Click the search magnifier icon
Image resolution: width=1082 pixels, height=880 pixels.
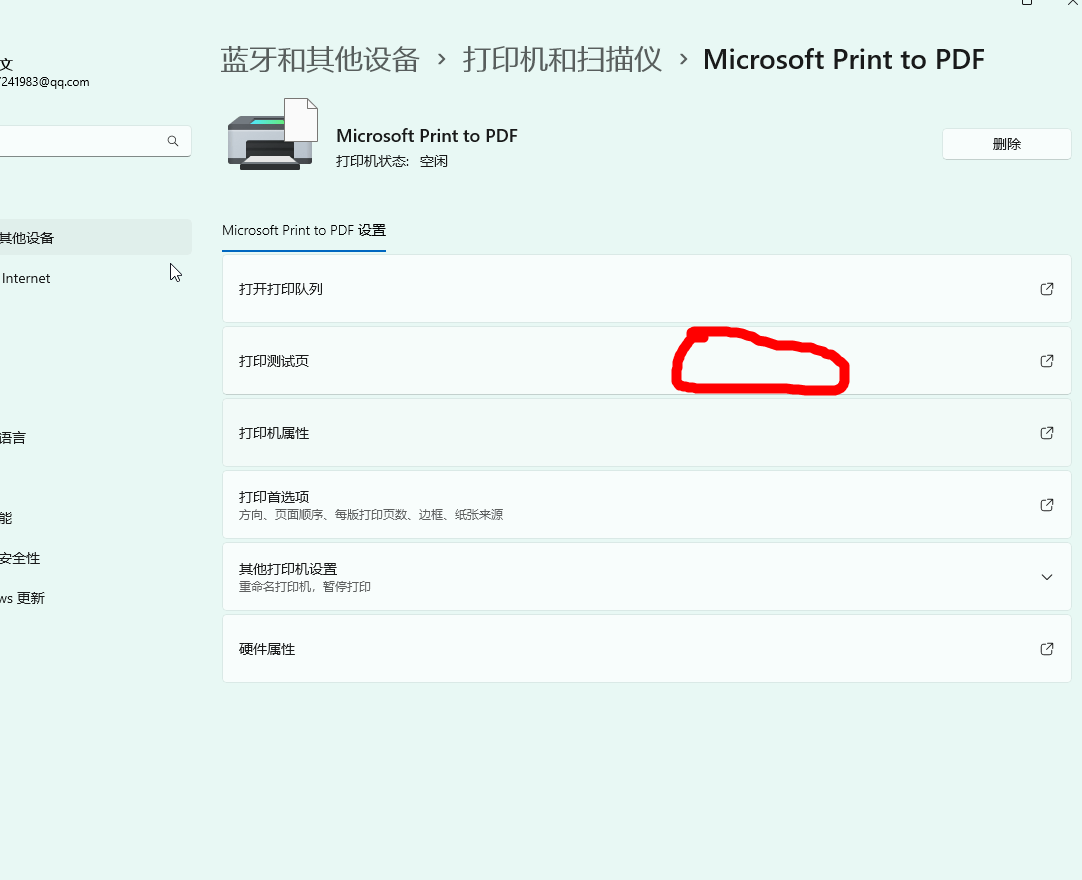[x=173, y=141]
